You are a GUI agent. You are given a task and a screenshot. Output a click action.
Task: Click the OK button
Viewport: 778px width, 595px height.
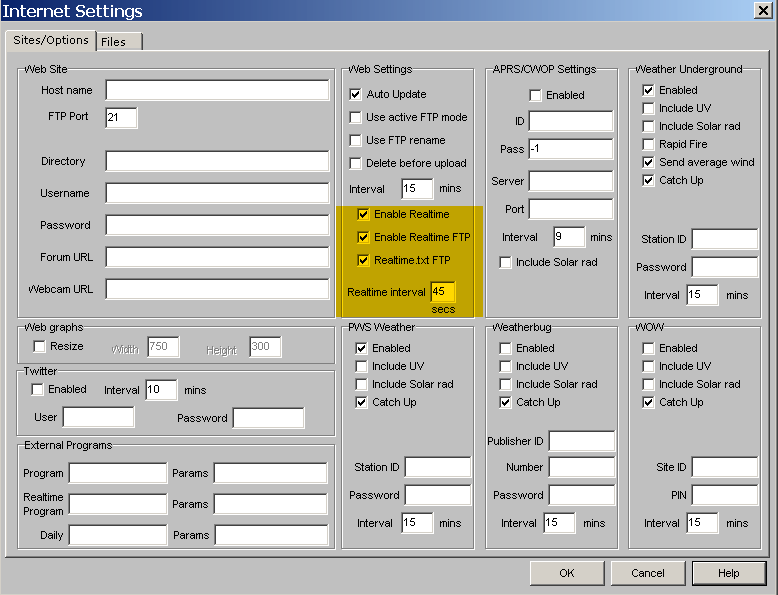567,573
